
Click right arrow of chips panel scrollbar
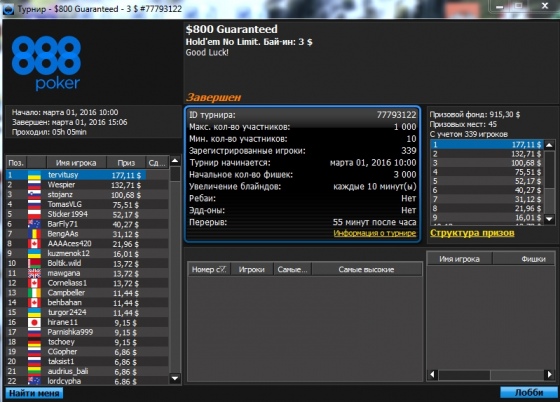[x=550, y=375]
